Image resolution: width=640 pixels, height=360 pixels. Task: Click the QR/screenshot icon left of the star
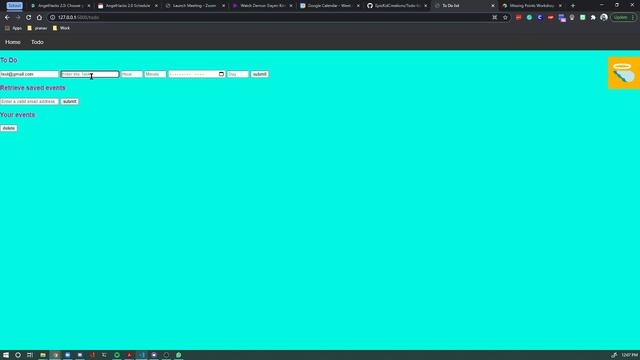495,18
